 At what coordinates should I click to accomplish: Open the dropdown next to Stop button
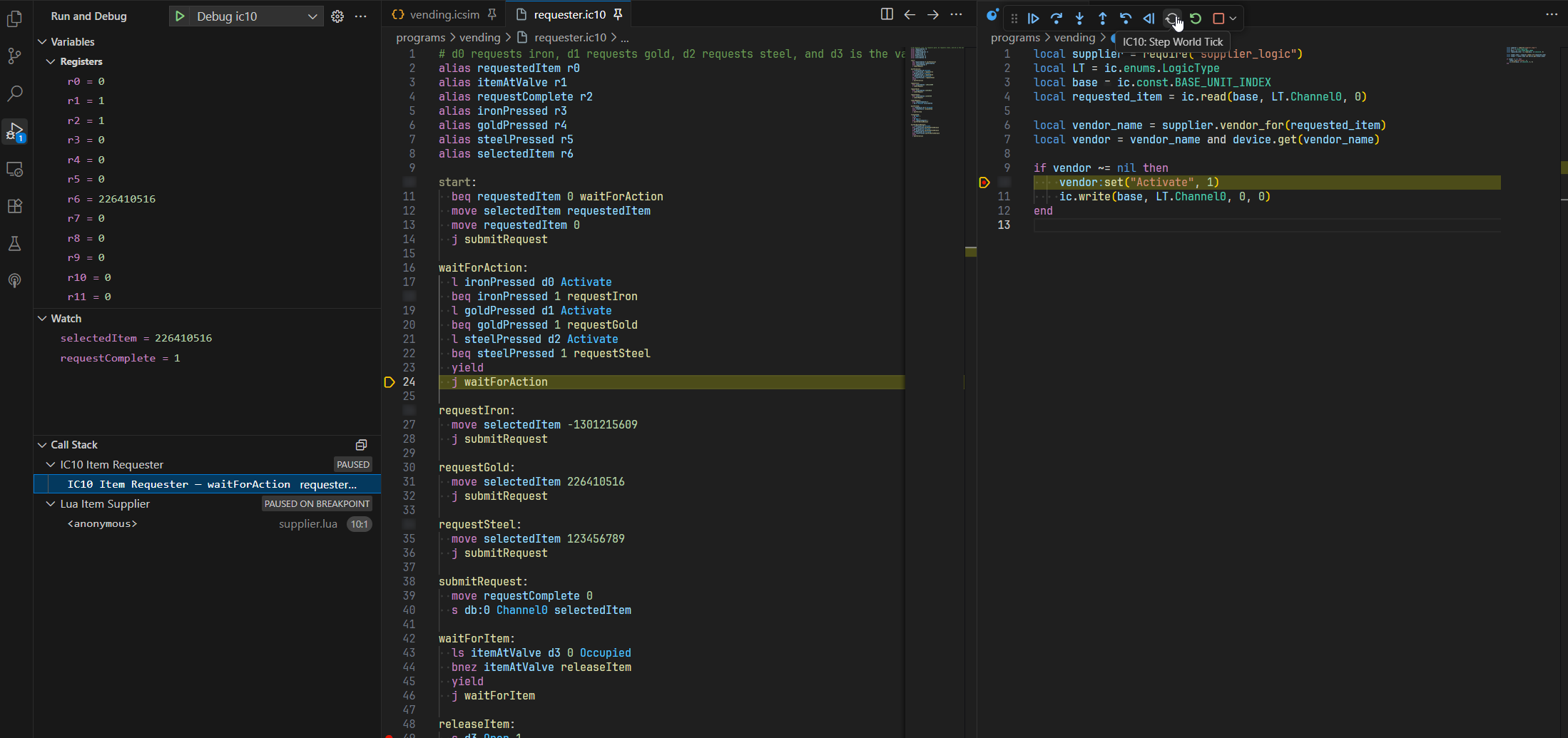click(1233, 19)
